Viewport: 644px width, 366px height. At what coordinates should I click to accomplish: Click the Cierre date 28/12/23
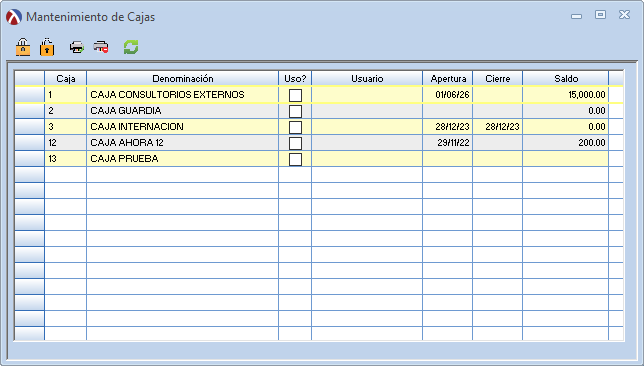pos(497,127)
